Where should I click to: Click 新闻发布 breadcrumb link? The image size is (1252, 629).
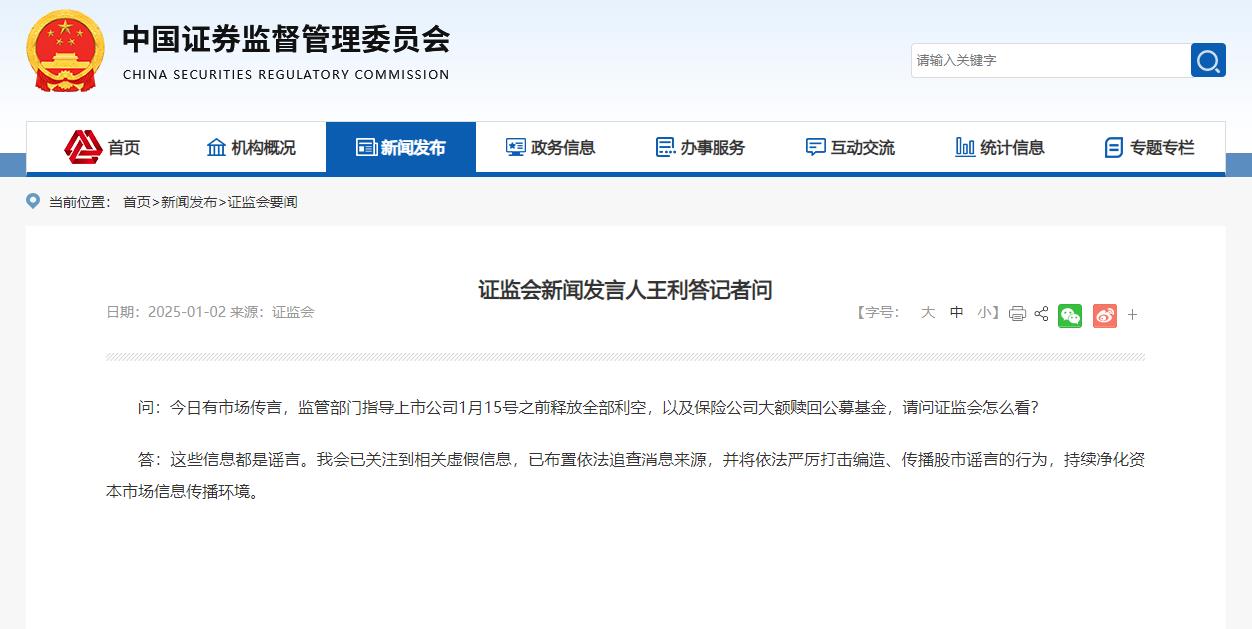click(x=189, y=202)
